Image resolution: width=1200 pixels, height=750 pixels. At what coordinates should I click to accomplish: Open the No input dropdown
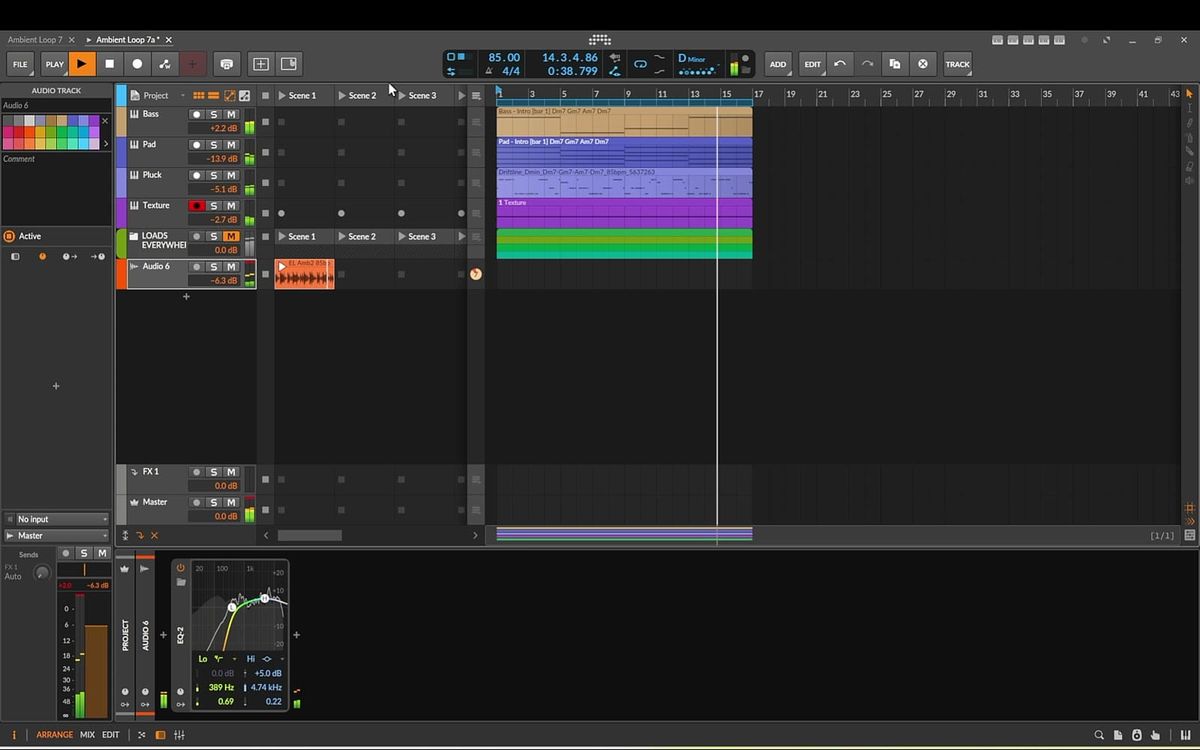56,520
